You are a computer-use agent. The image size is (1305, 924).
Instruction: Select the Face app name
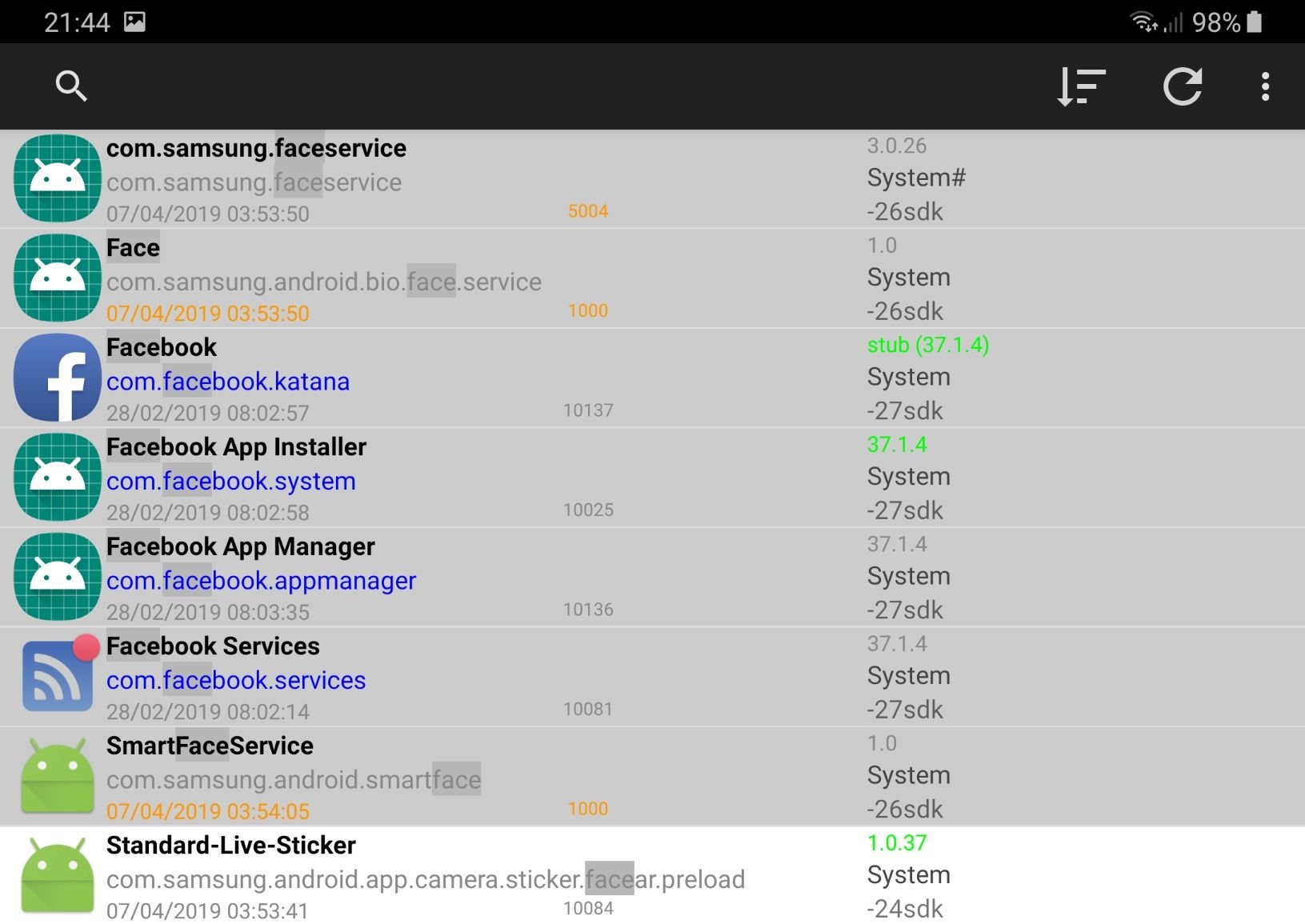pyautogui.click(x=133, y=248)
